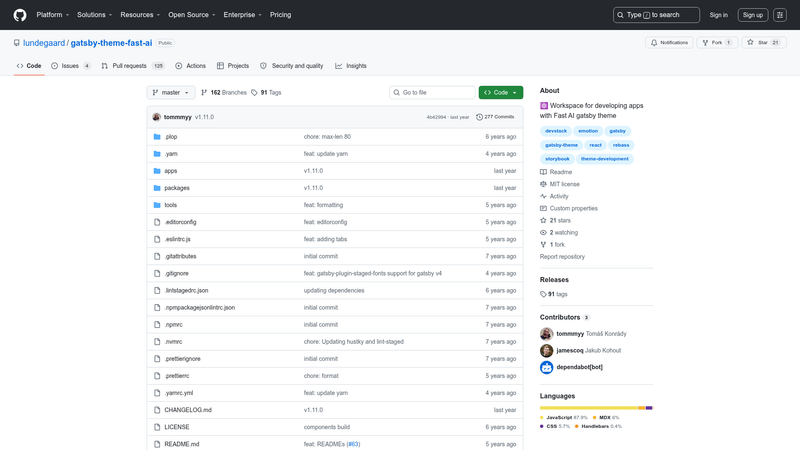Click the gatsby topic tag
800x450 pixels.
pos(617,131)
